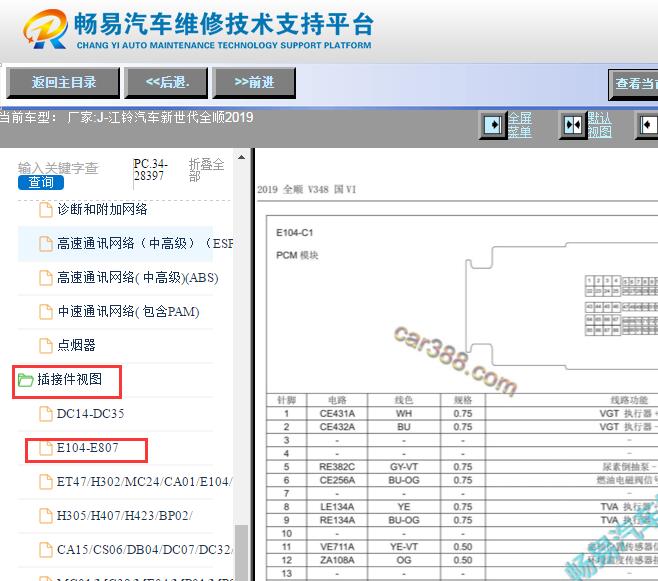Click document icon beside DC14-DC35
The width and height of the screenshot is (658, 581).
[45, 414]
